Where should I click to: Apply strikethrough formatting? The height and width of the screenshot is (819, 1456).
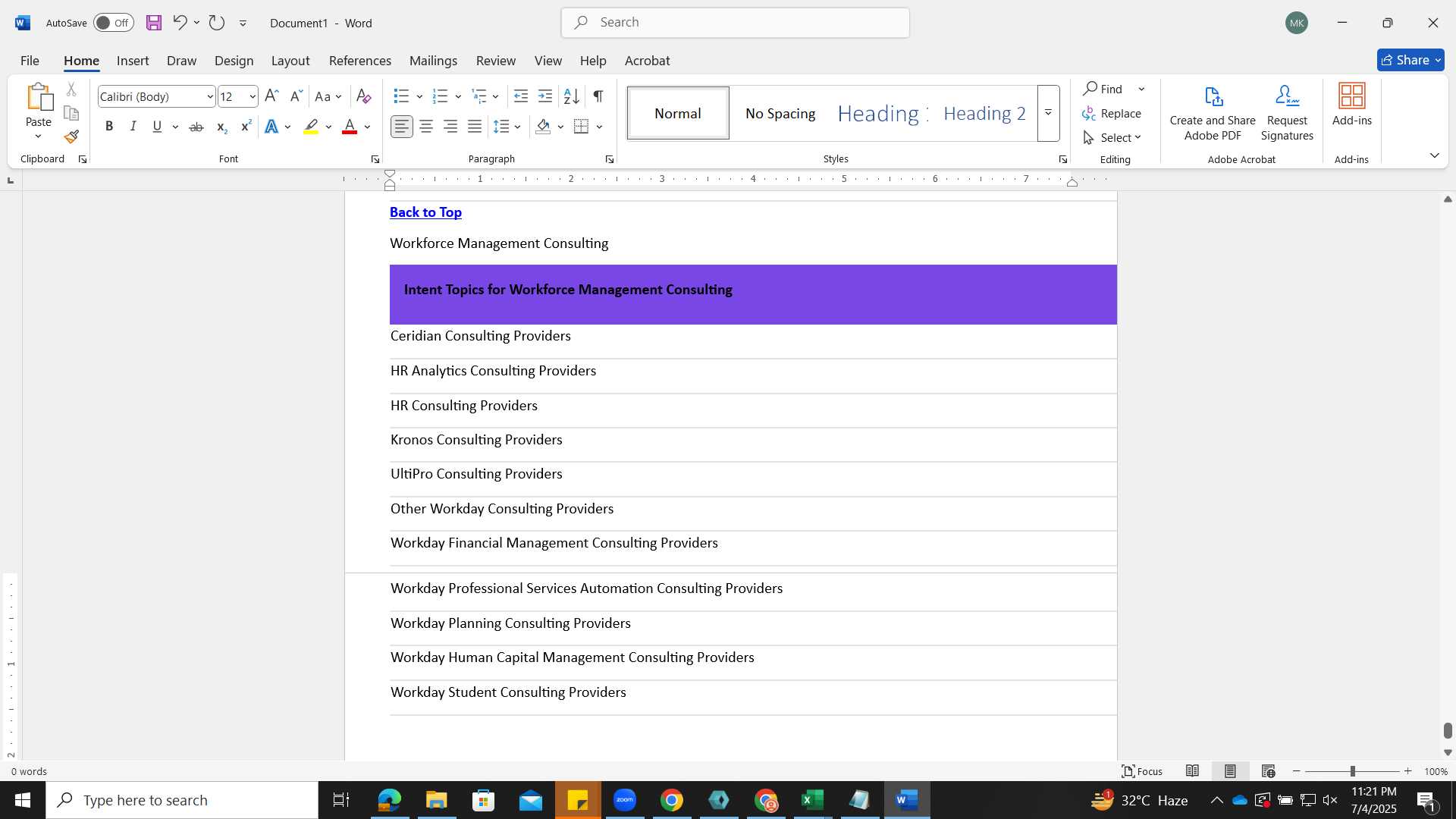point(196,127)
